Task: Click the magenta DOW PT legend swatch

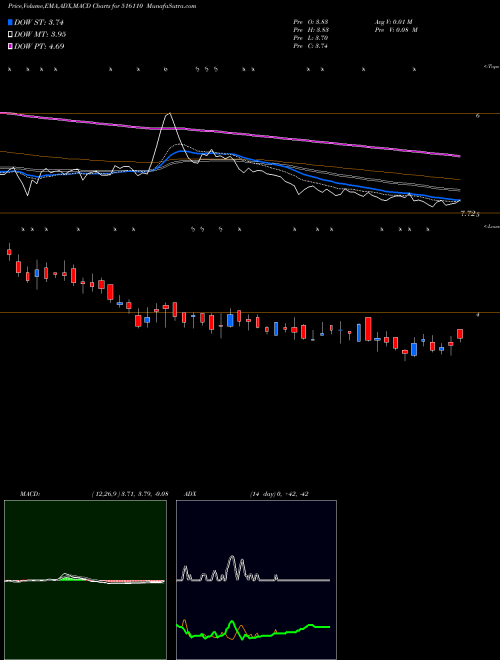Action: tap(10, 46)
